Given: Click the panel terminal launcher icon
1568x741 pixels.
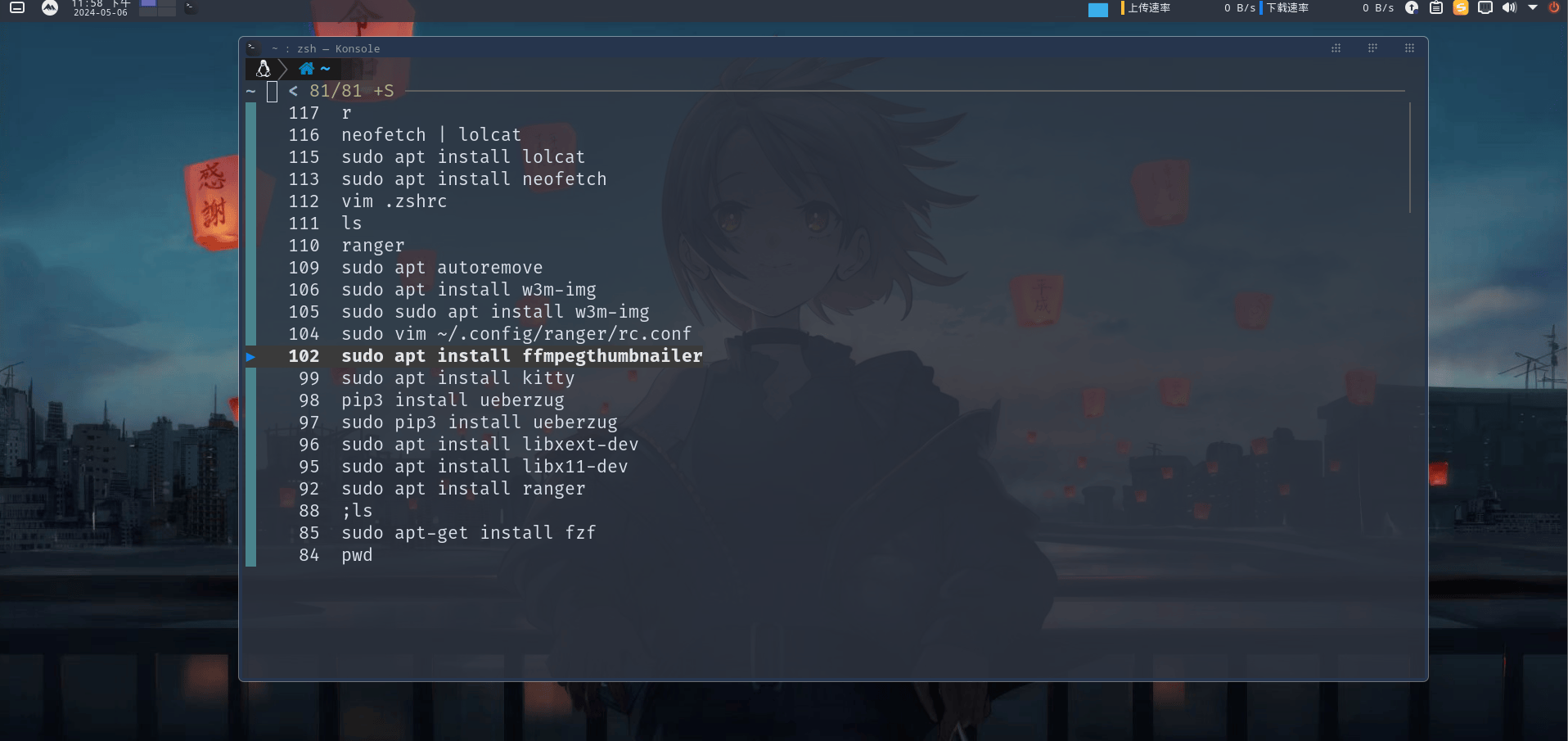Looking at the screenshot, I should [190, 7].
